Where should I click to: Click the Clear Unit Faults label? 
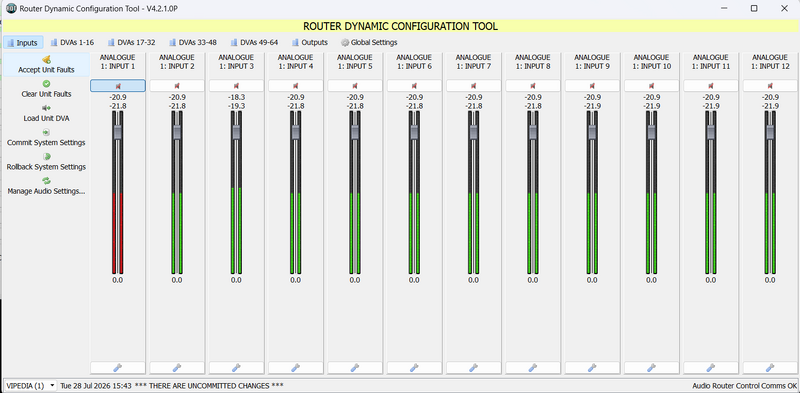(46, 94)
